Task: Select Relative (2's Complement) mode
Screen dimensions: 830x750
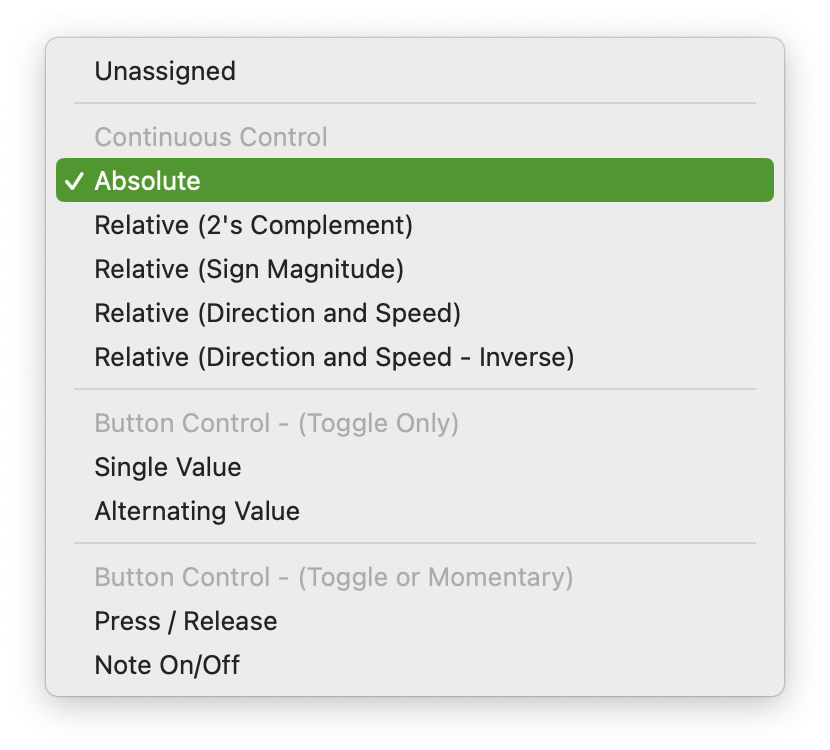Action: pyautogui.click(x=414, y=225)
